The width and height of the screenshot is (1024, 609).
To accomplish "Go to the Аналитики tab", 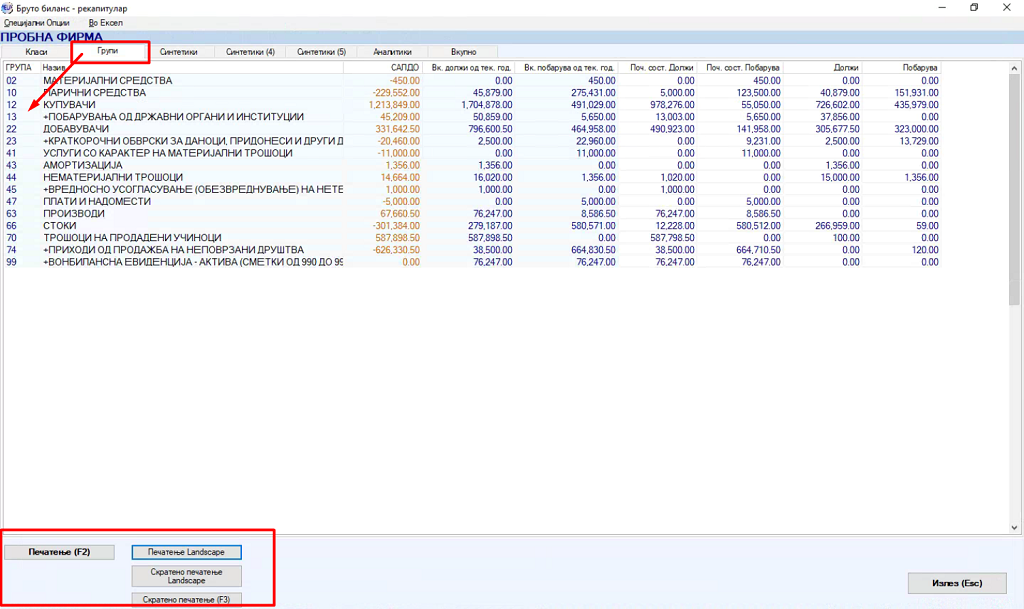I will 392,52.
